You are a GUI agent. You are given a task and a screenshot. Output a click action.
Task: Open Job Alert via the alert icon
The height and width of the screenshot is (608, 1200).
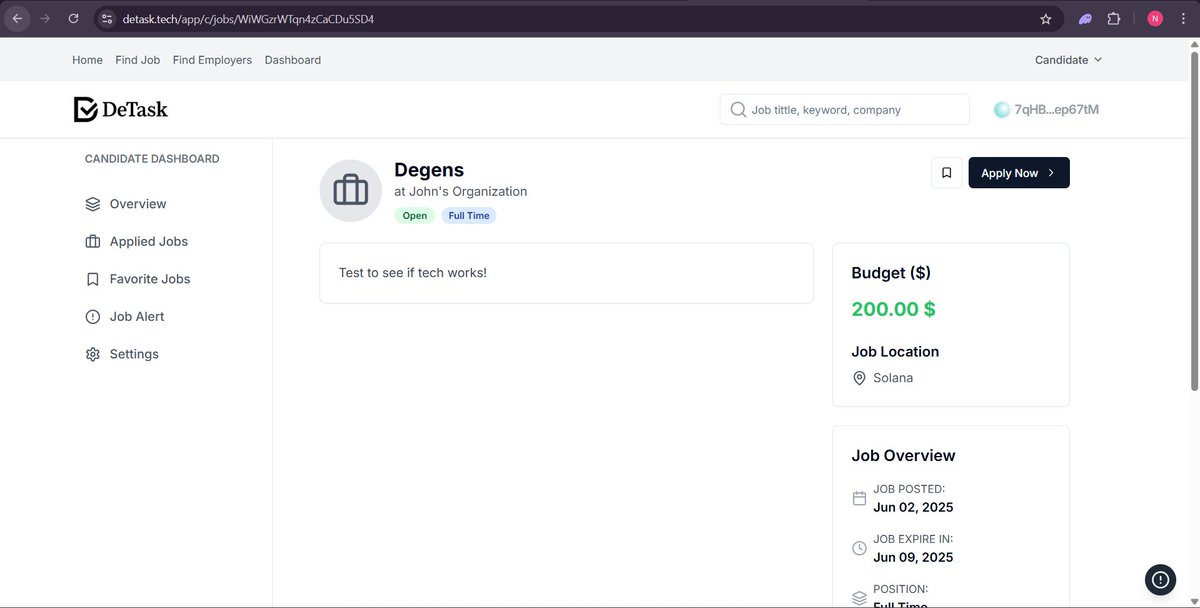point(91,316)
